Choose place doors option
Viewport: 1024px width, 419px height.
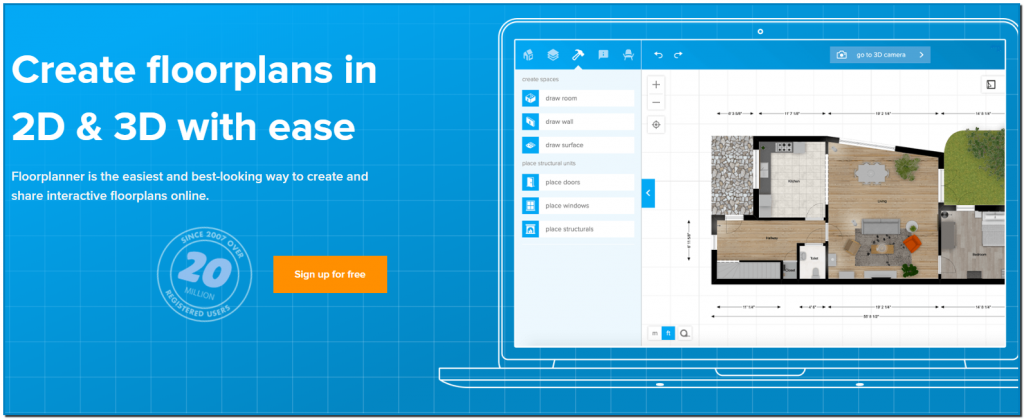[x=577, y=182]
